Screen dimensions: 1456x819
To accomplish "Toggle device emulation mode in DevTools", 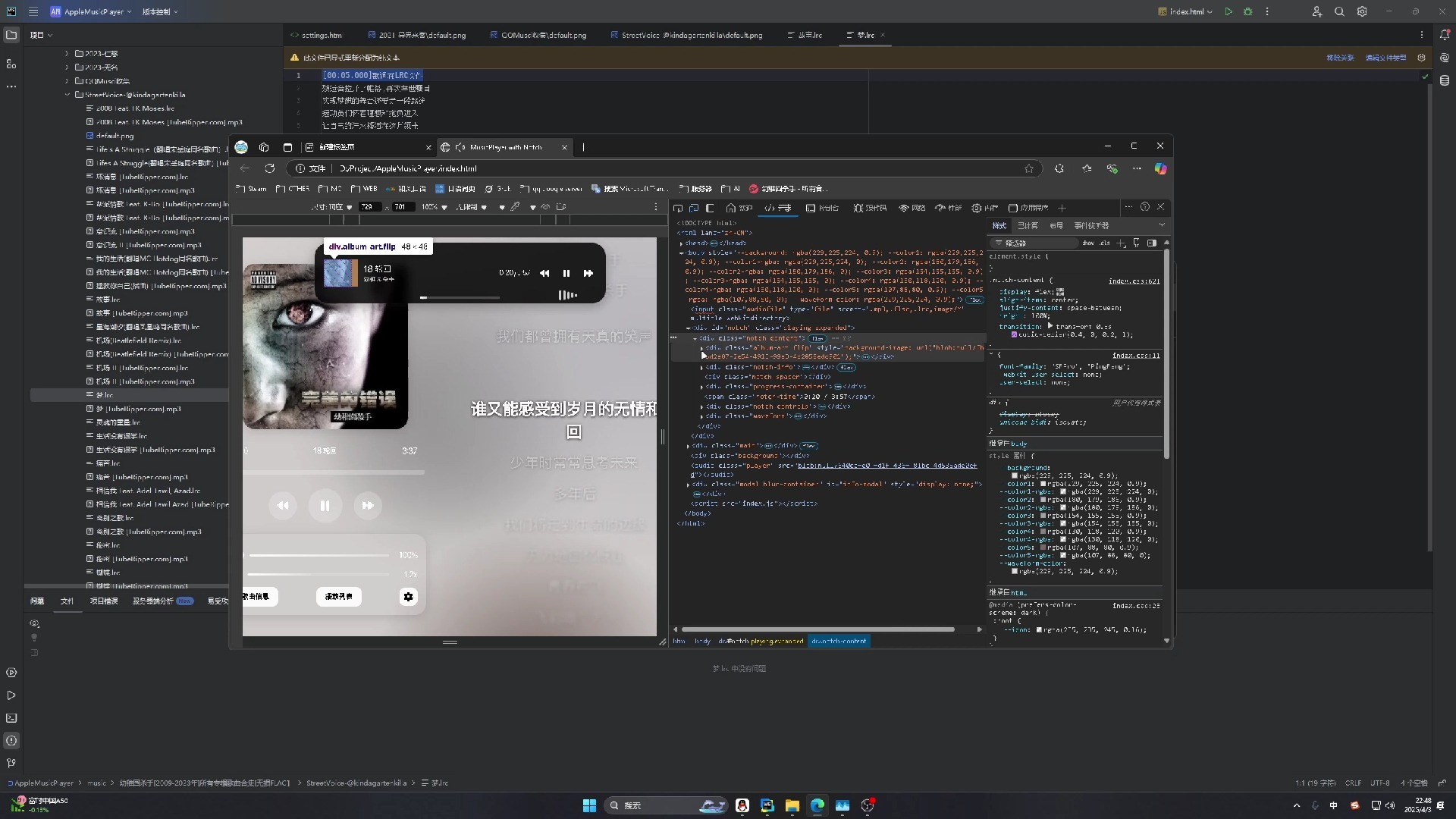I will click(x=694, y=208).
